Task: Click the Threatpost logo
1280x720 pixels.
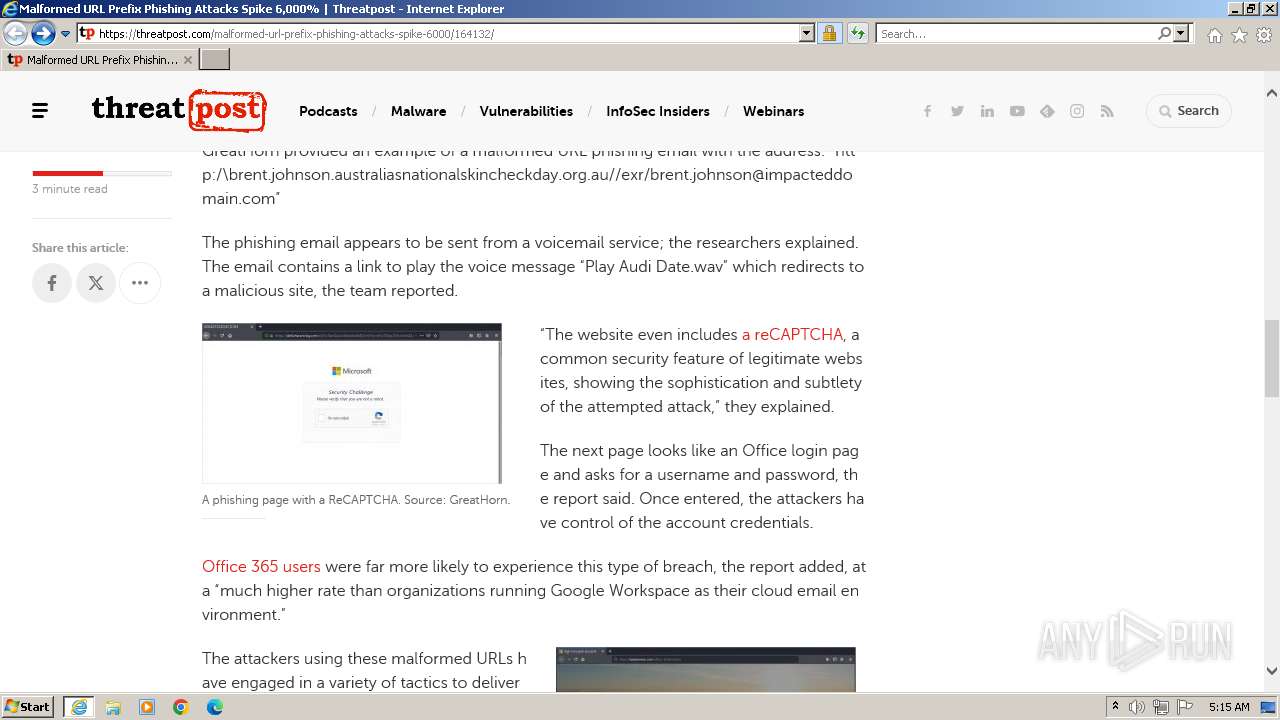Action: point(179,110)
